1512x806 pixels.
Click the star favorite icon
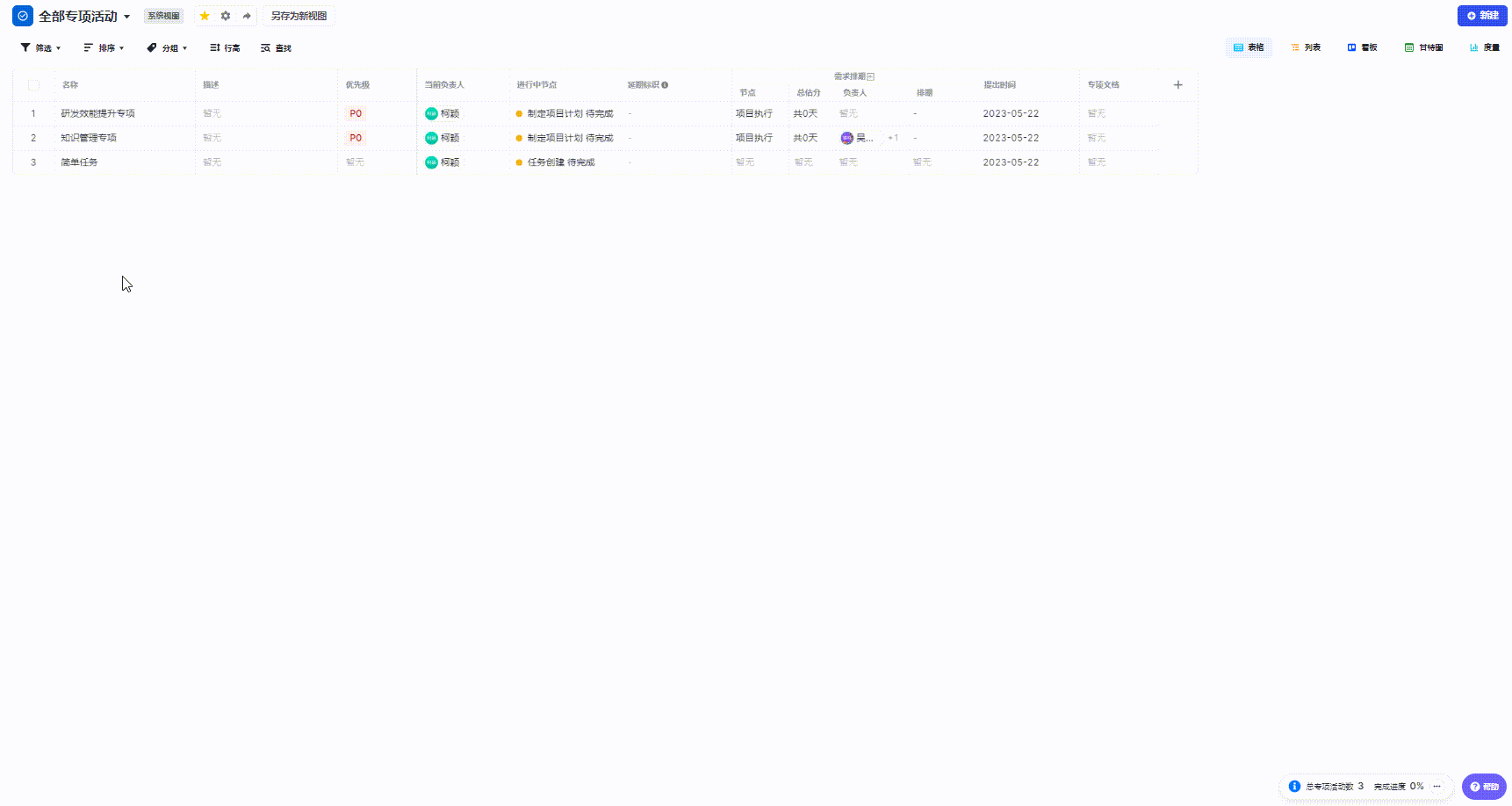click(205, 16)
